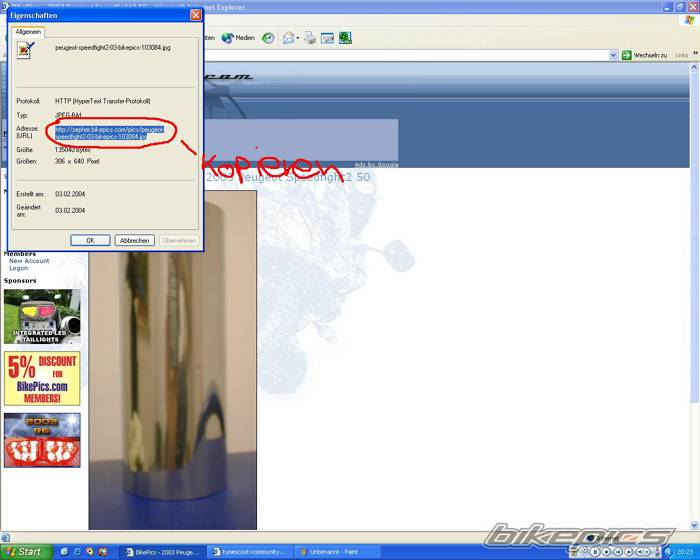Switch to Unbenannt - Paint taskbar button
Viewport: 700px width, 560px height.
point(338,552)
